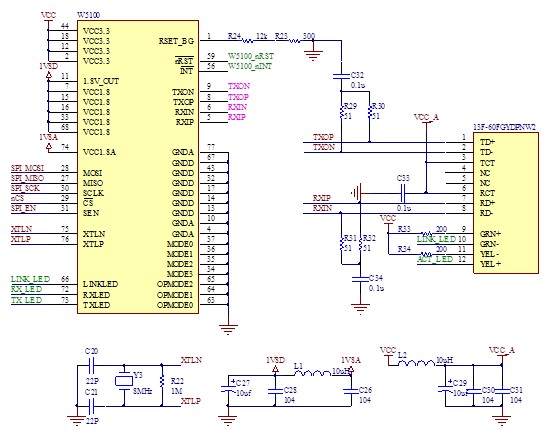
Task: Click capacitor C33 designator
Action: tap(403, 178)
